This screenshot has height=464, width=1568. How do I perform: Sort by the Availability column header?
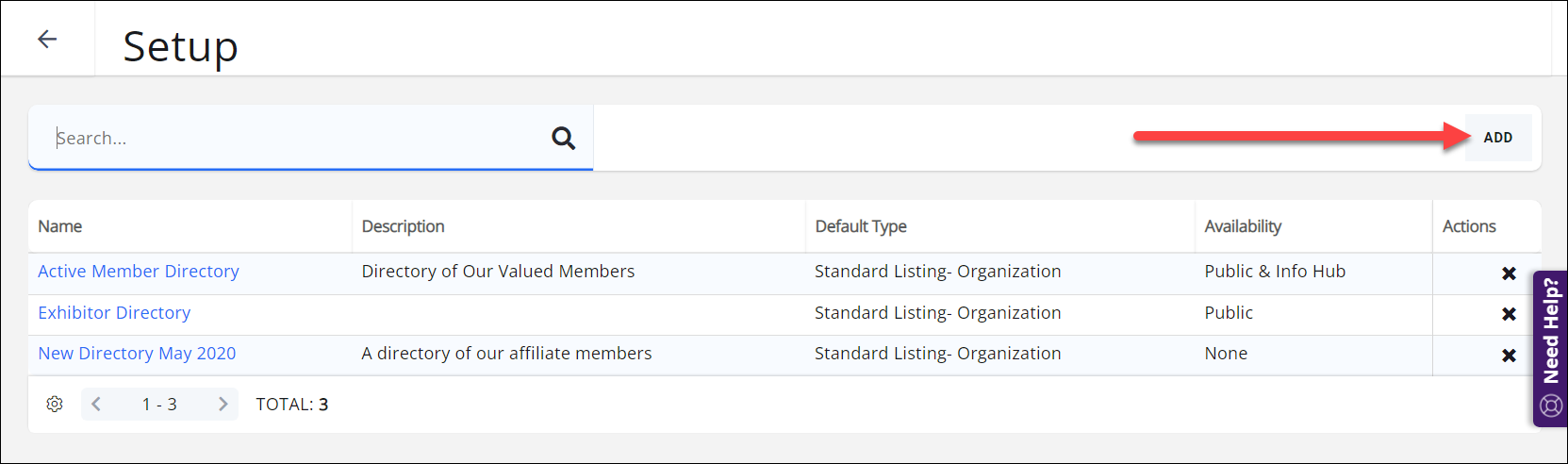tap(1242, 226)
